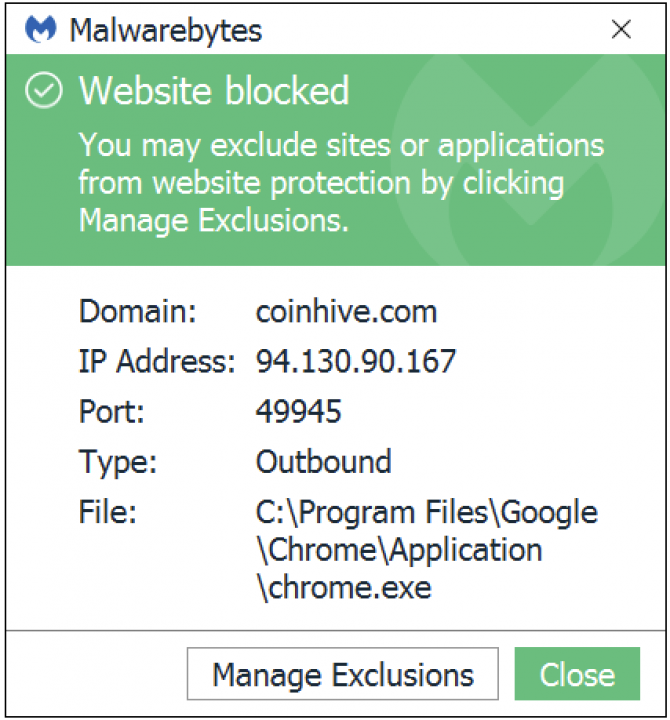Click the blocked domain coinhive.com
The height and width of the screenshot is (720, 670).
[346, 312]
